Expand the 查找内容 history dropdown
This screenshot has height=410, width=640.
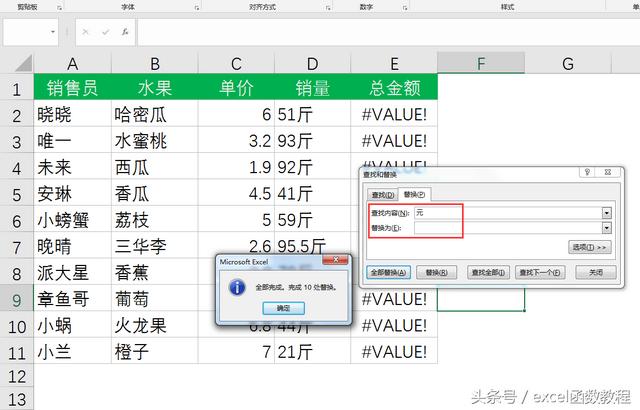tap(607, 213)
